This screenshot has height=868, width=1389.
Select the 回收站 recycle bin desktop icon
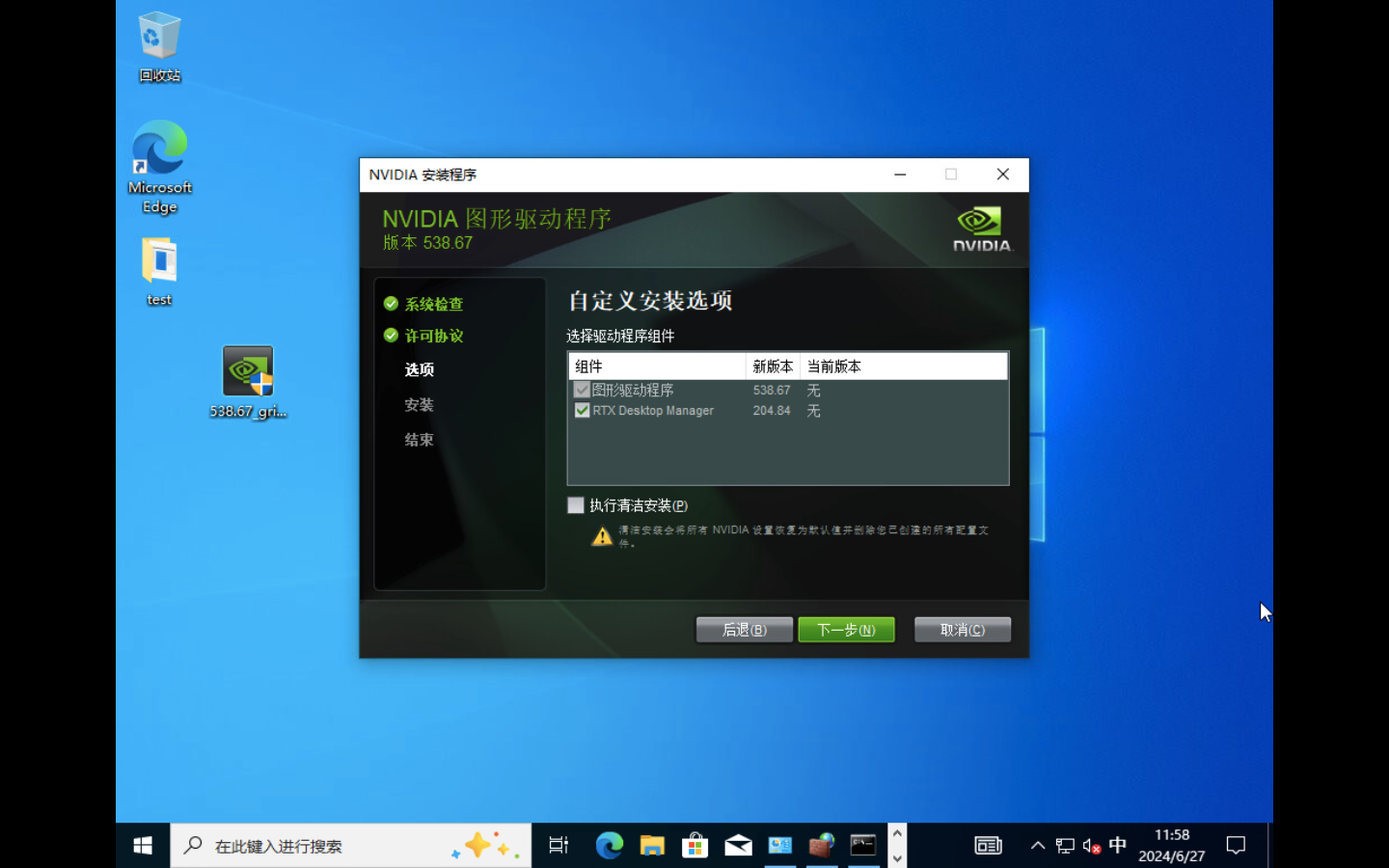pyautogui.click(x=159, y=46)
